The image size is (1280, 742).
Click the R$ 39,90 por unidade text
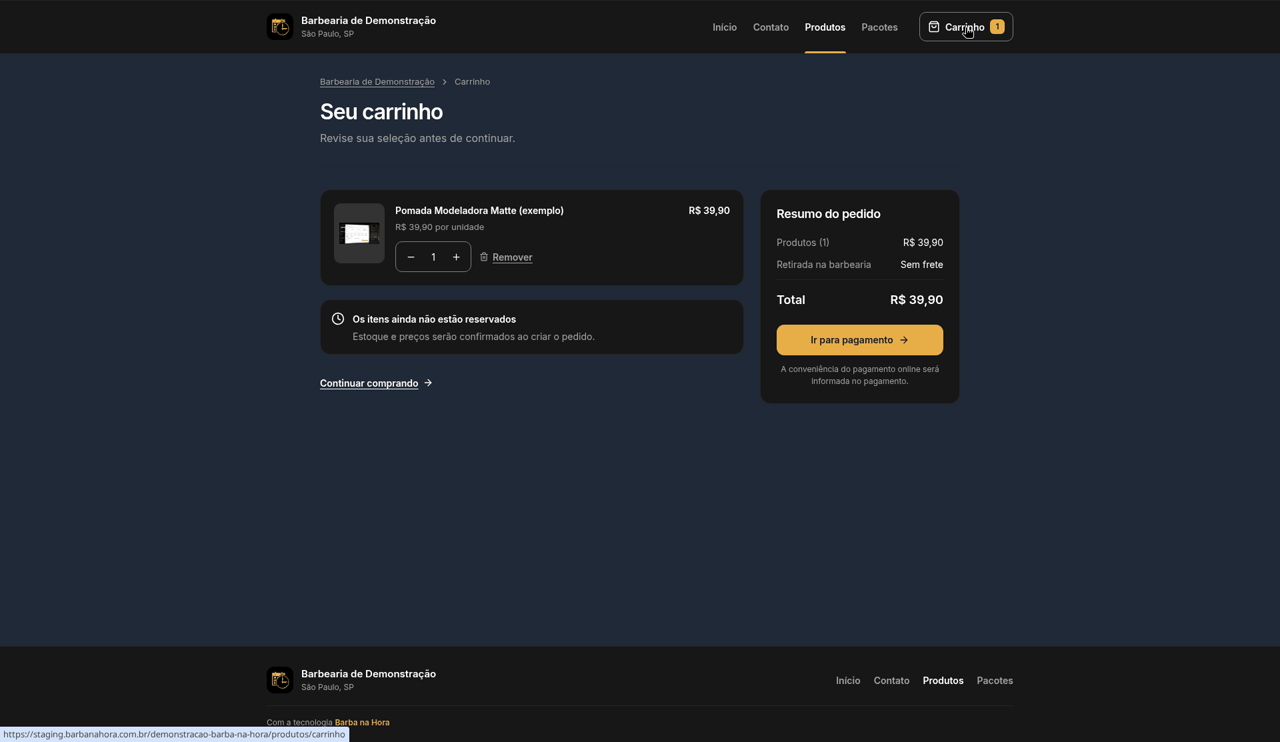[439, 227]
